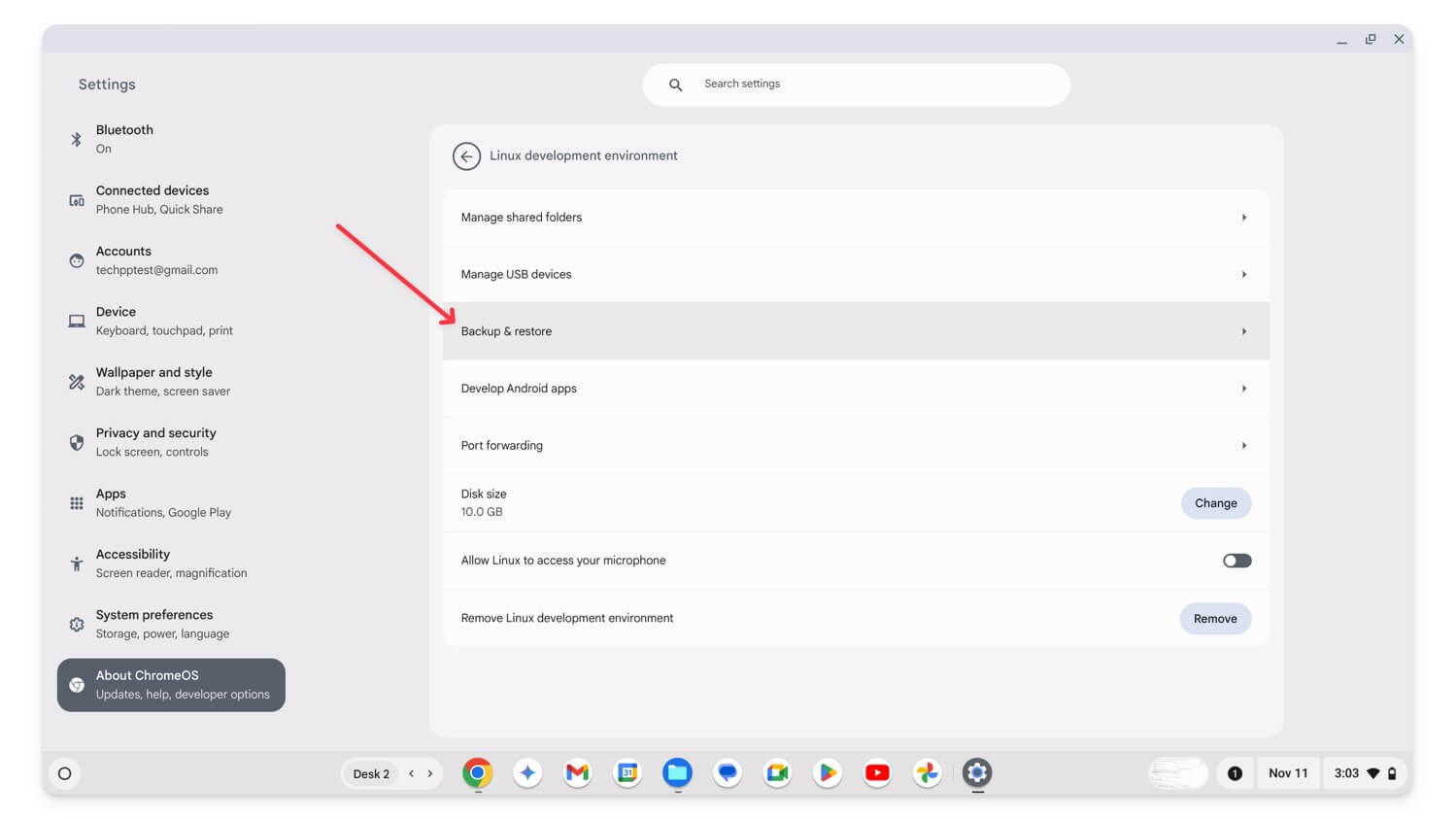Expand Manage shared folders via its arrow
Image resolution: width=1456 pixels, height=819 pixels.
tap(1244, 218)
